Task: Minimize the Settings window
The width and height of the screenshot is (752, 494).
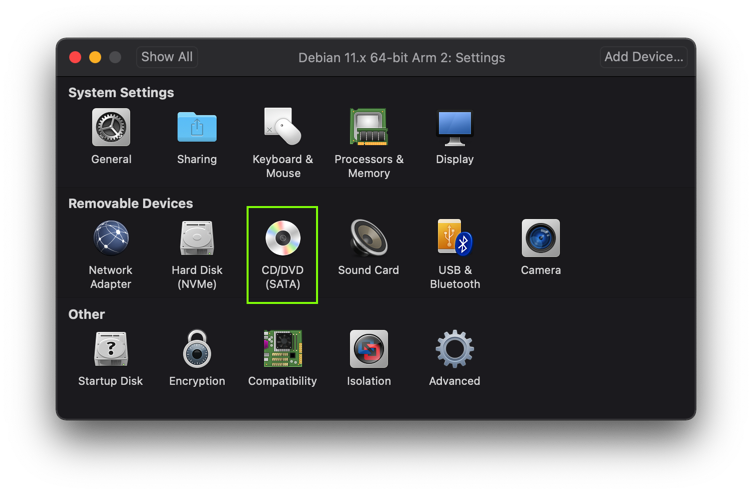Action: [95, 58]
